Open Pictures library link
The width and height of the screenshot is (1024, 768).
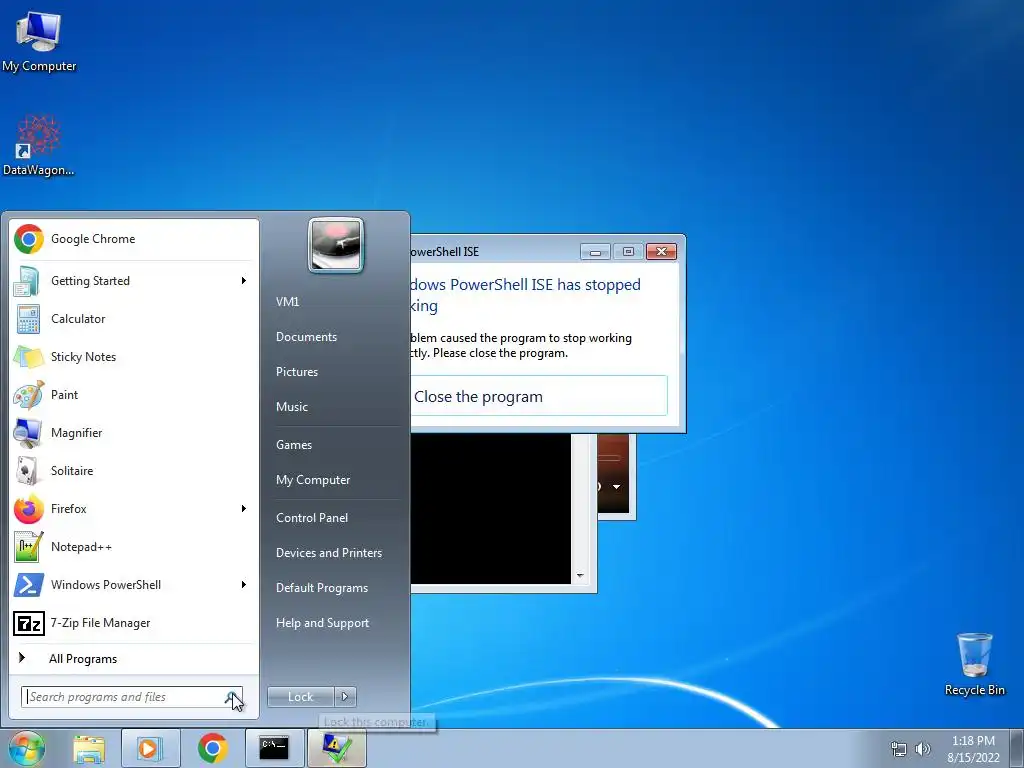coord(296,372)
